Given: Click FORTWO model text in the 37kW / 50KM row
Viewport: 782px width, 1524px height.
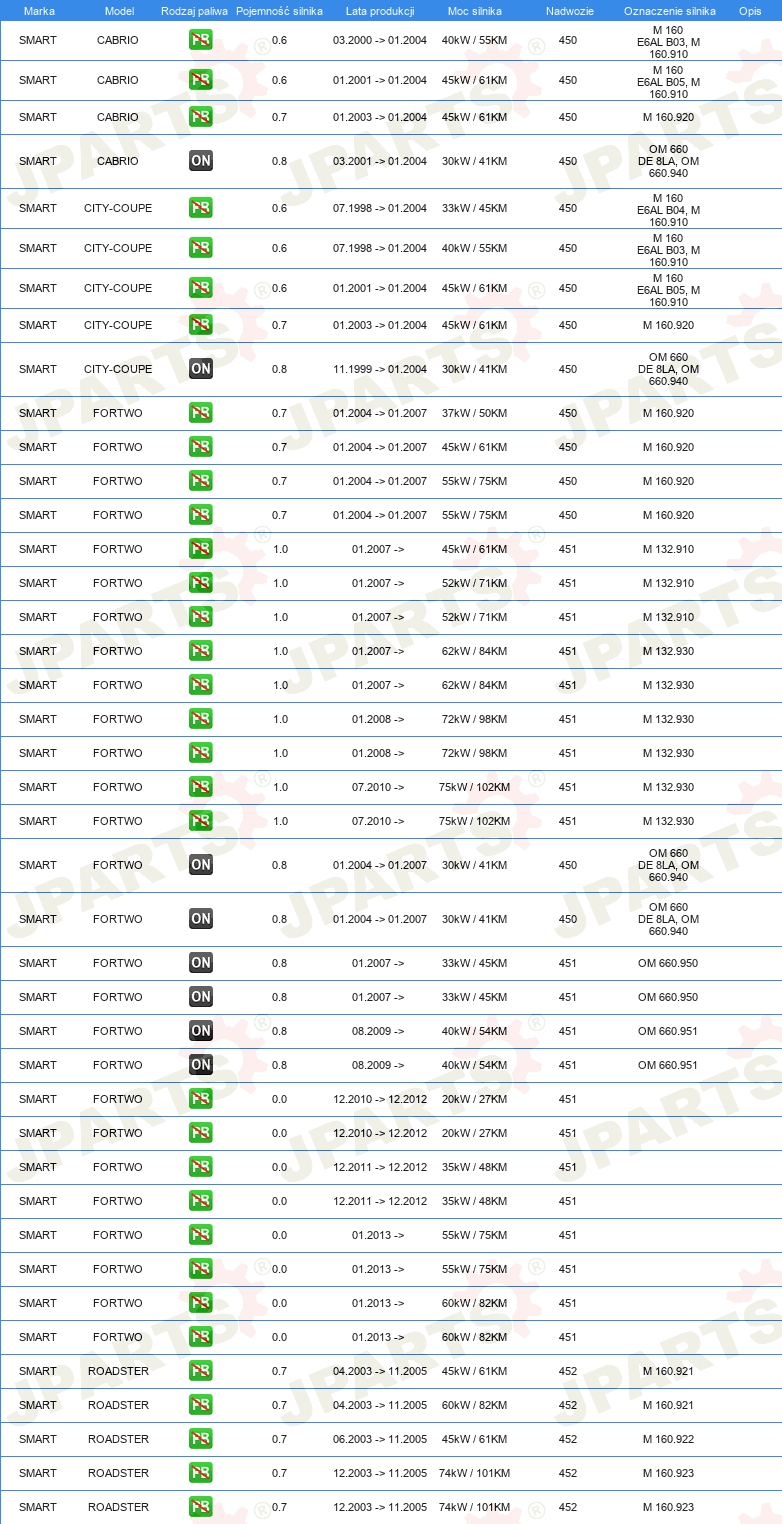Looking at the screenshot, I should tap(118, 413).
